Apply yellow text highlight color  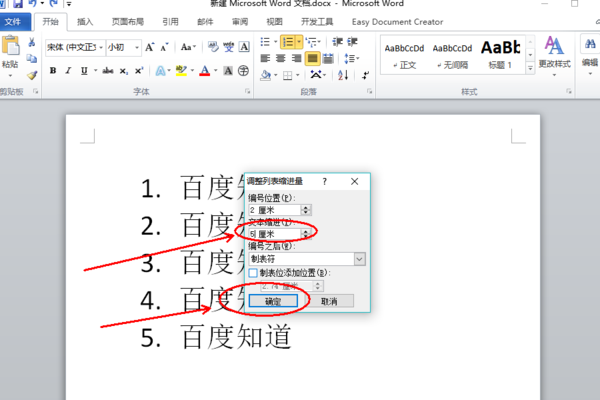tap(181, 71)
